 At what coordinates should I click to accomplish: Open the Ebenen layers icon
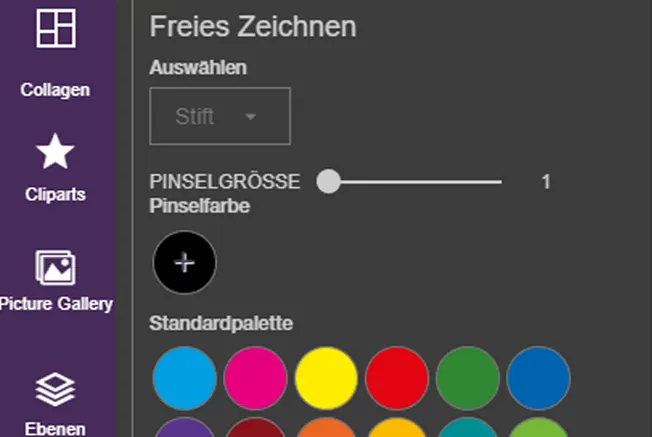pyautogui.click(x=56, y=389)
